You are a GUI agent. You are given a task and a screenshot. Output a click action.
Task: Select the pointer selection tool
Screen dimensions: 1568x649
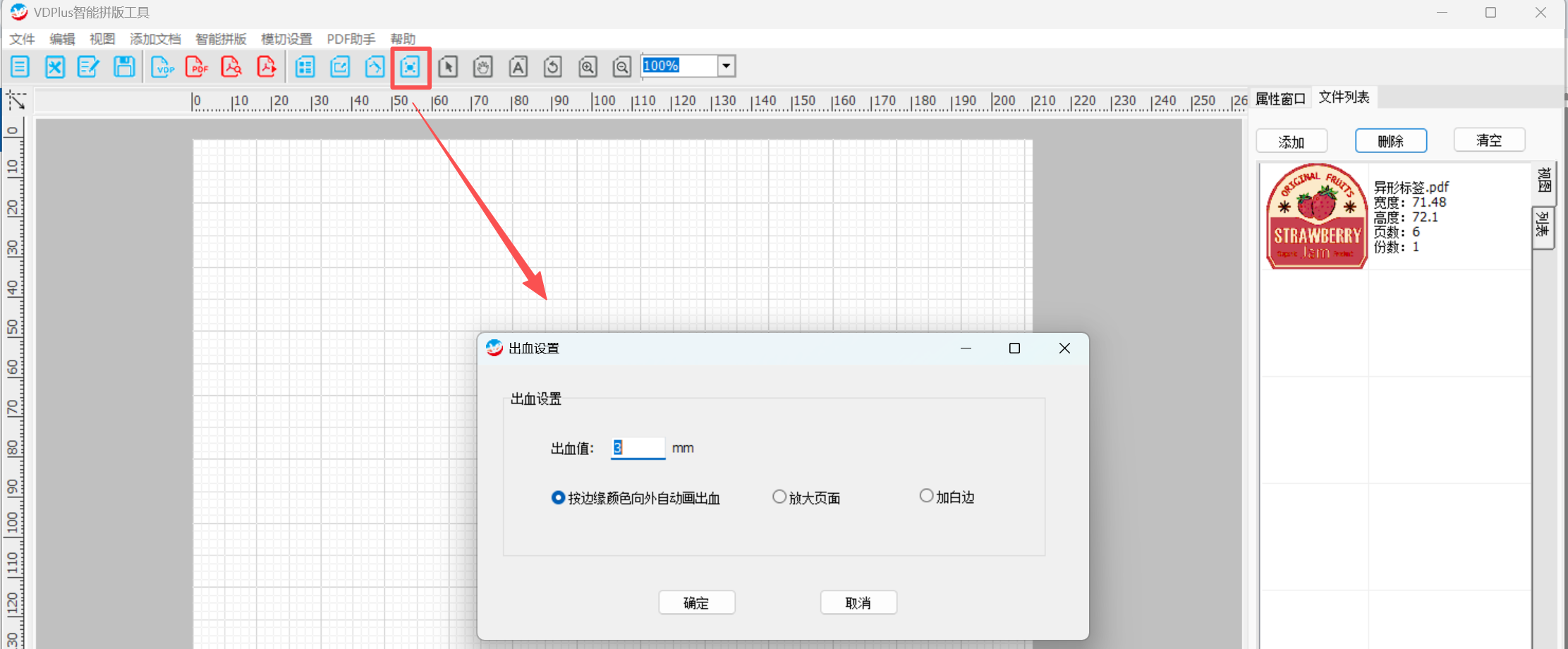tap(448, 67)
